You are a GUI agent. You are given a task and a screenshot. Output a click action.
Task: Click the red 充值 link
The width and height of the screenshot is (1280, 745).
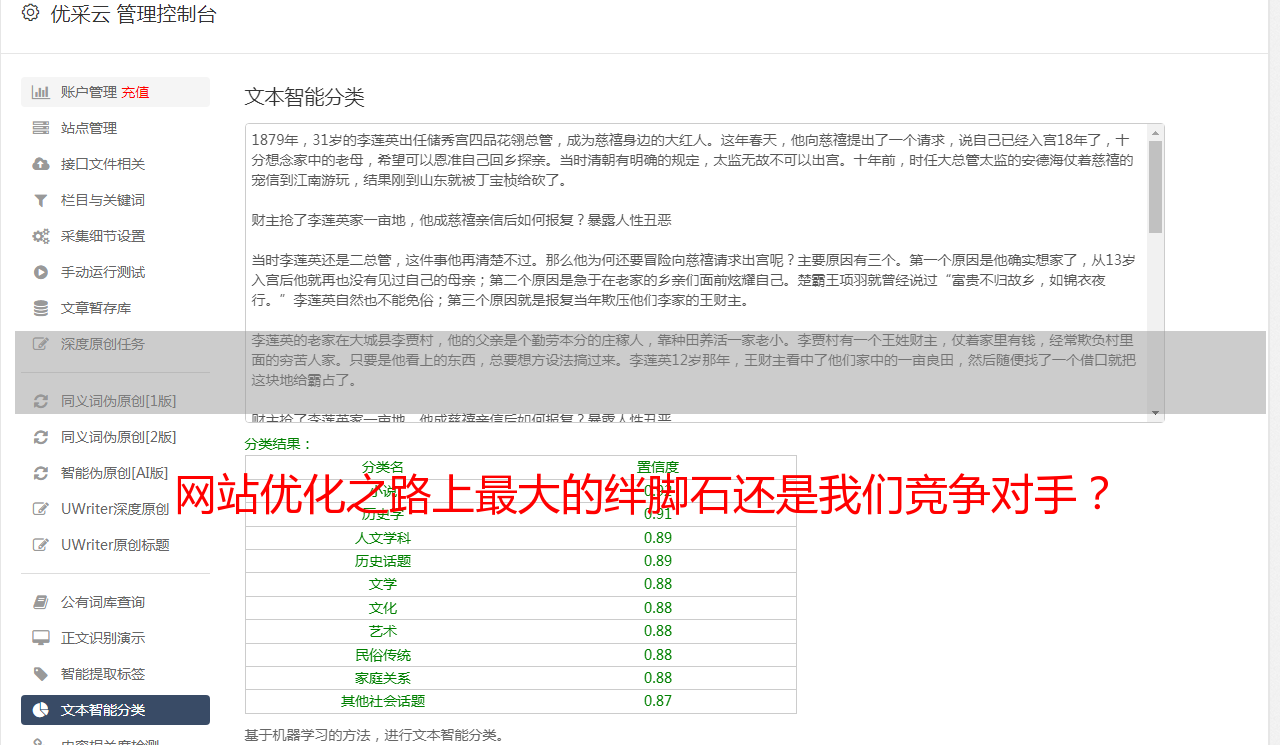click(x=135, y=92)
